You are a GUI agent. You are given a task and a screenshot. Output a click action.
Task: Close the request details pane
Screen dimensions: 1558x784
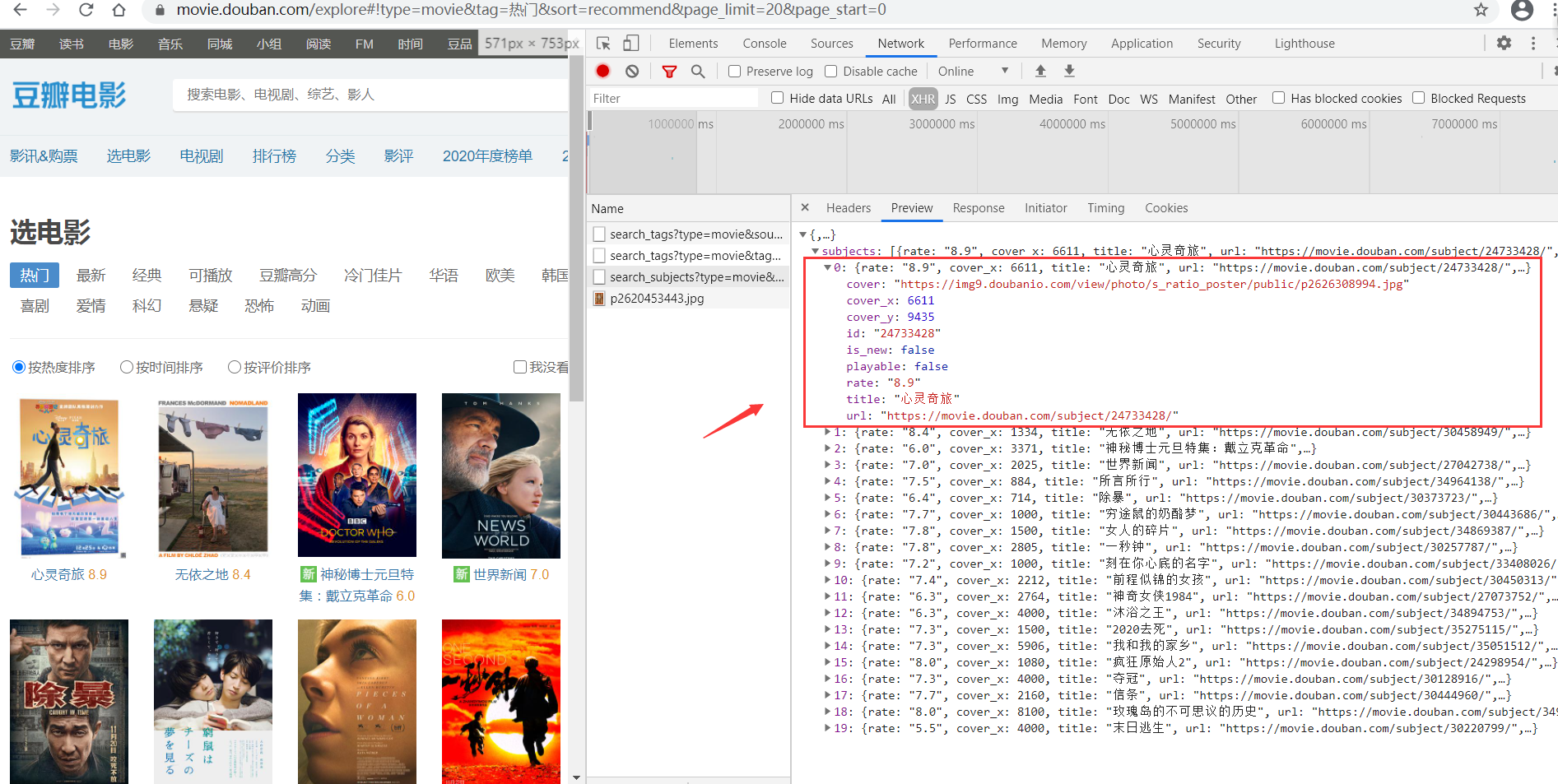tap(805, 207)
